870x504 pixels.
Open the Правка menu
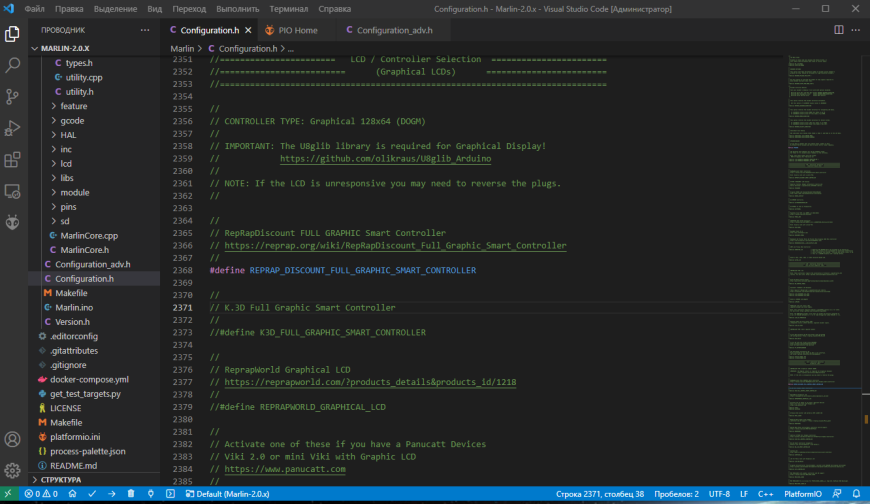point(69,9)
